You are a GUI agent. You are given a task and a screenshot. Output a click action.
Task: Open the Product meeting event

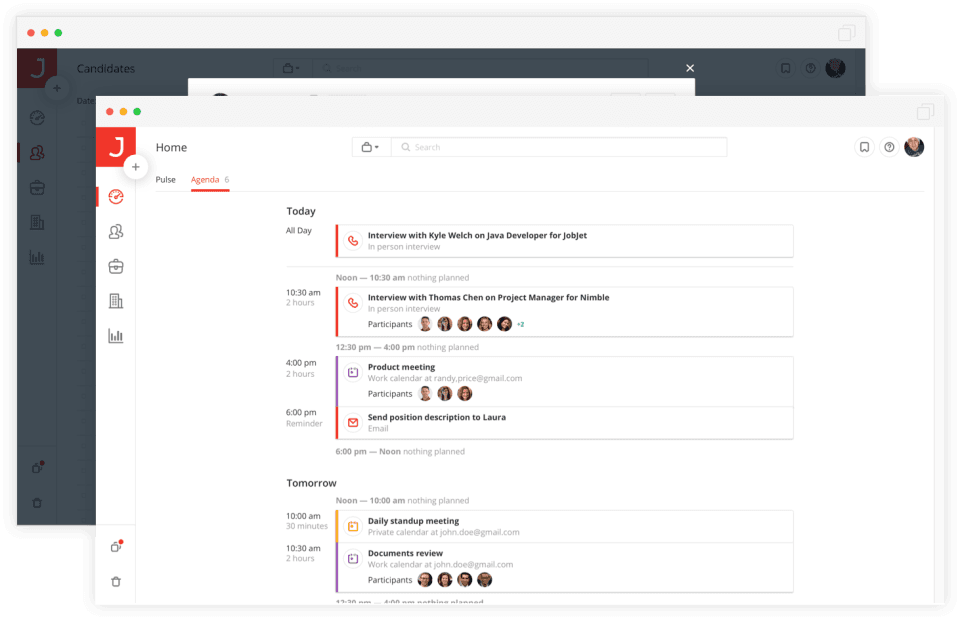tap(401, 367)
